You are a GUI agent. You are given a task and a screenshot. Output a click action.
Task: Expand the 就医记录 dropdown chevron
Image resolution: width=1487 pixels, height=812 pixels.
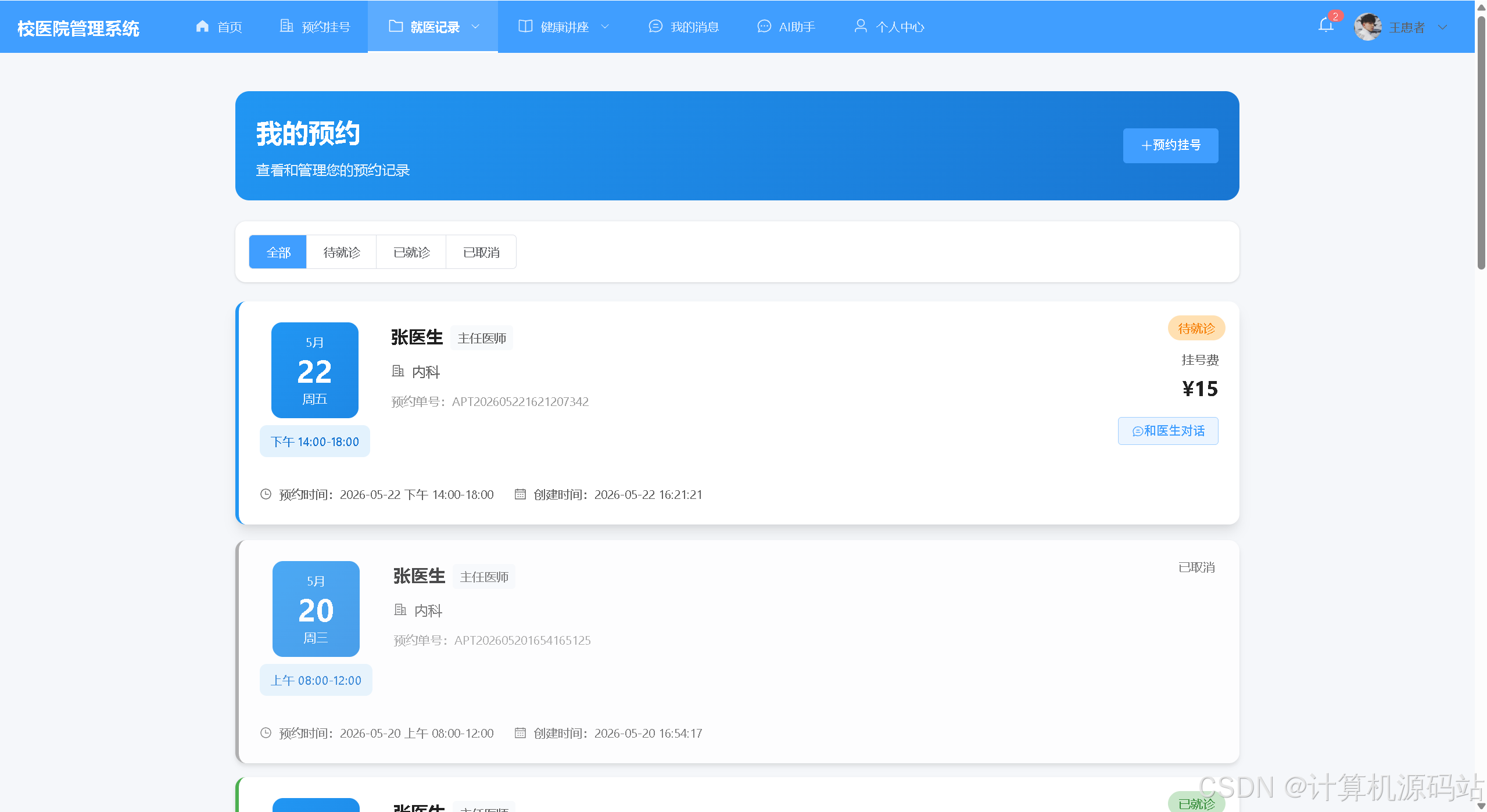[x=475, y=27]
